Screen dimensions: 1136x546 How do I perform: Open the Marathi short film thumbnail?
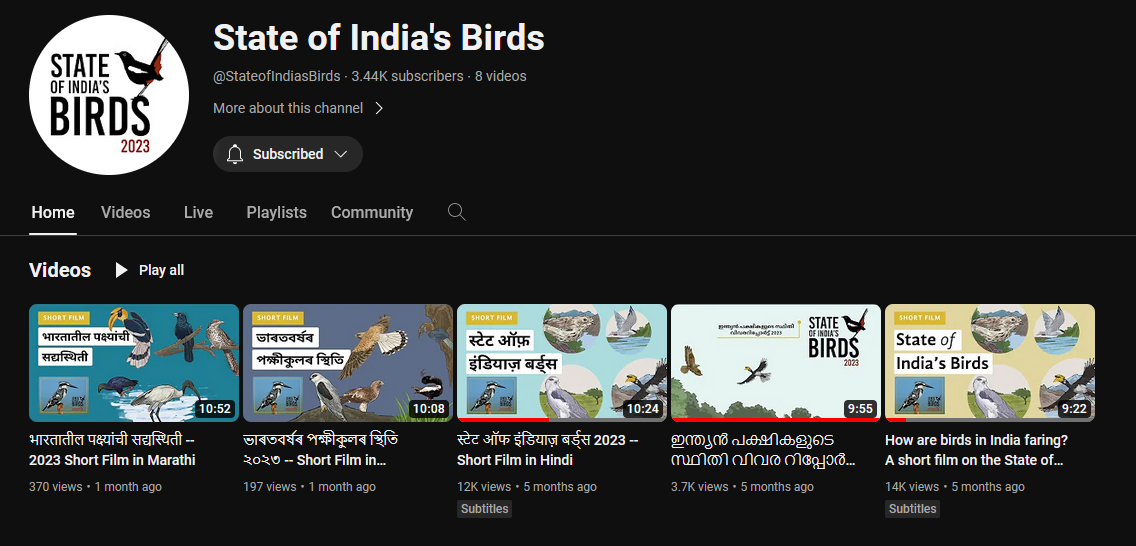pyautogui.click(x=134, y=362)
